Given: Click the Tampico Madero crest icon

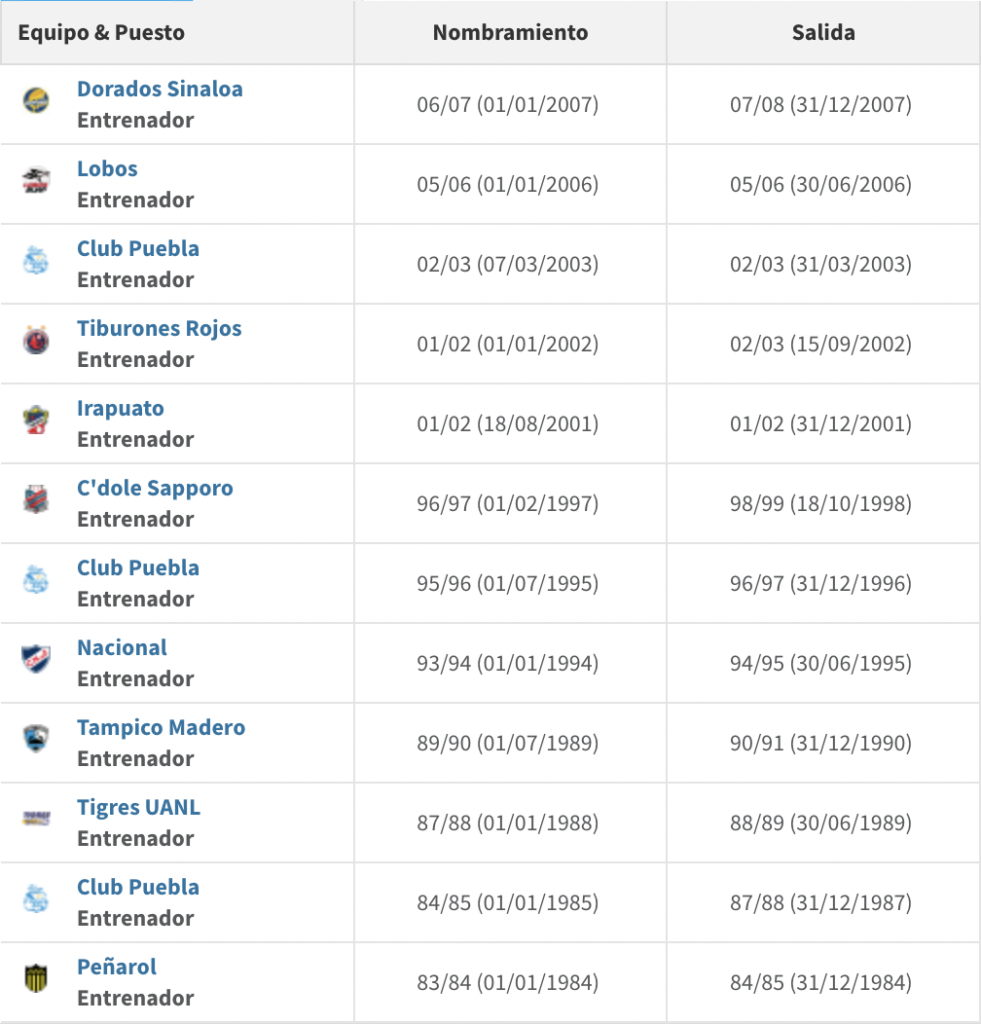Looking at the screenshot, I should click(x=36, y=739).
